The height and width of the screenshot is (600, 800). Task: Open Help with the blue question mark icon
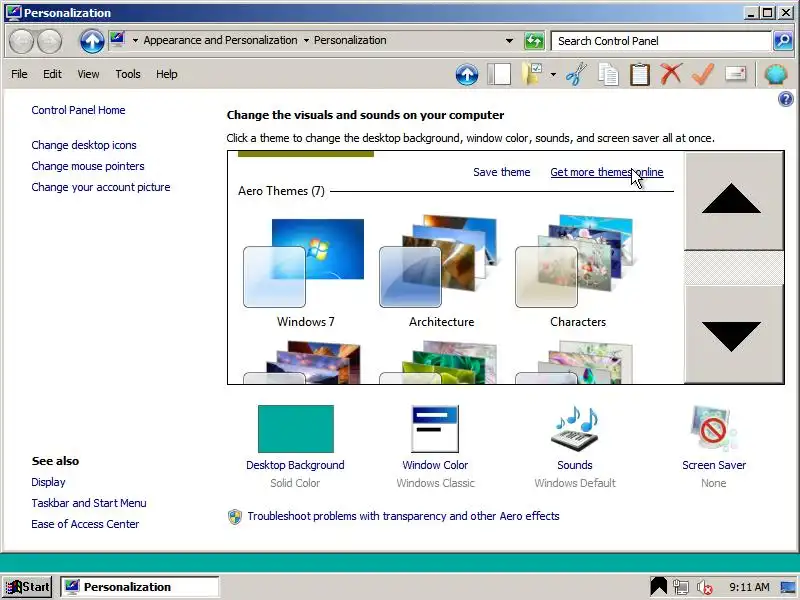(786, 99)
